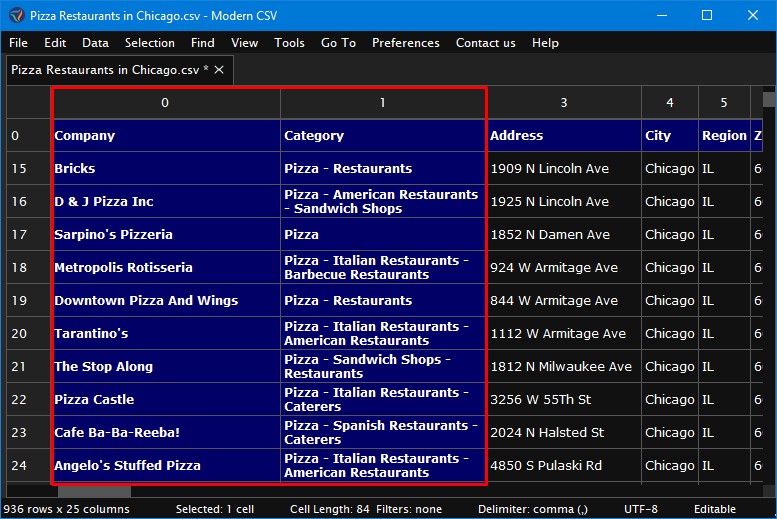The width and height of the screenshot is (777, 519).
Task: Open the Go To menu
Action: click(x=338, y=43)
